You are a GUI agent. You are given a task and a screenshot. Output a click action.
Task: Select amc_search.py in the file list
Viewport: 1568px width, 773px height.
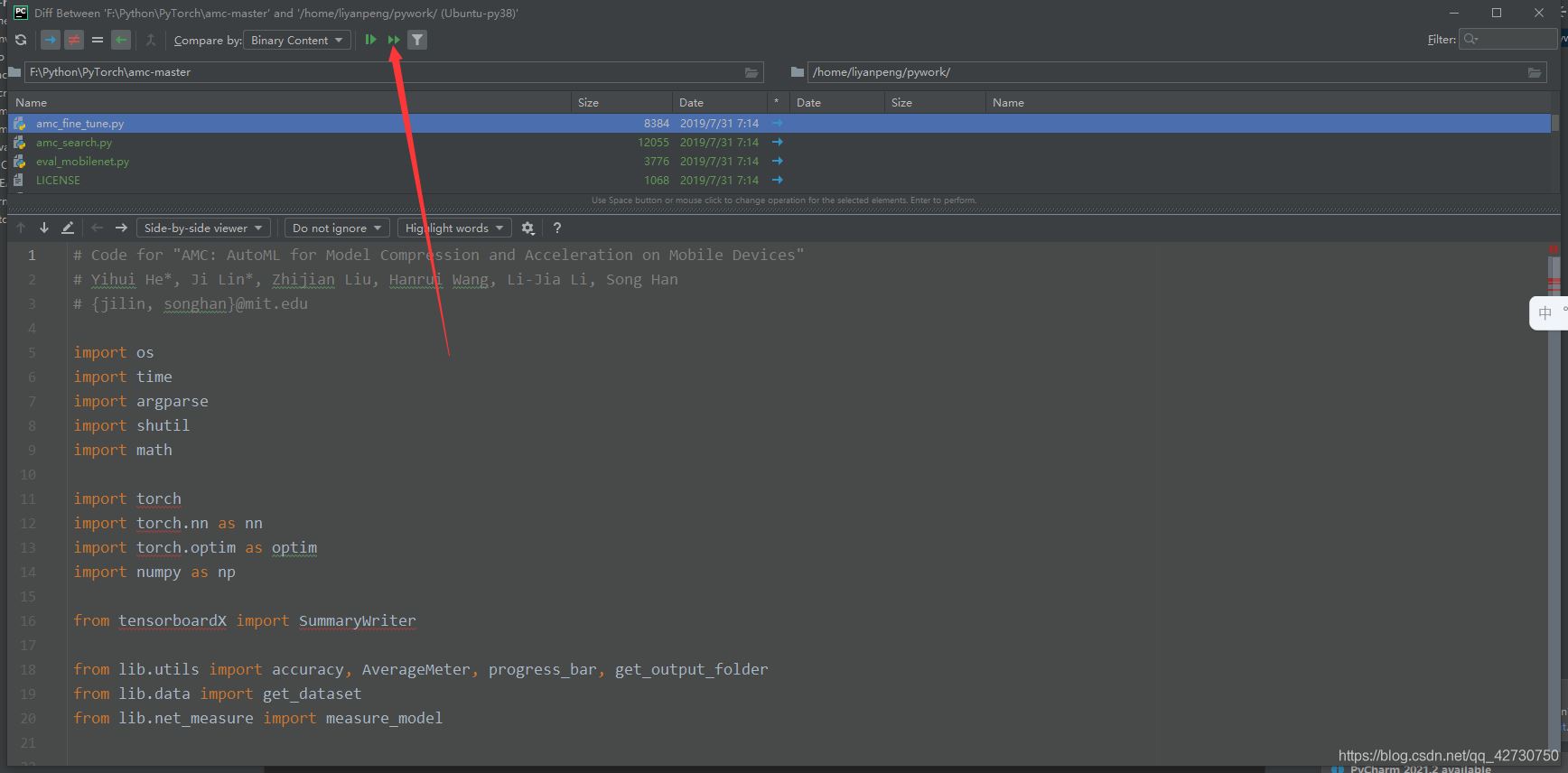(x=74, y=143)
